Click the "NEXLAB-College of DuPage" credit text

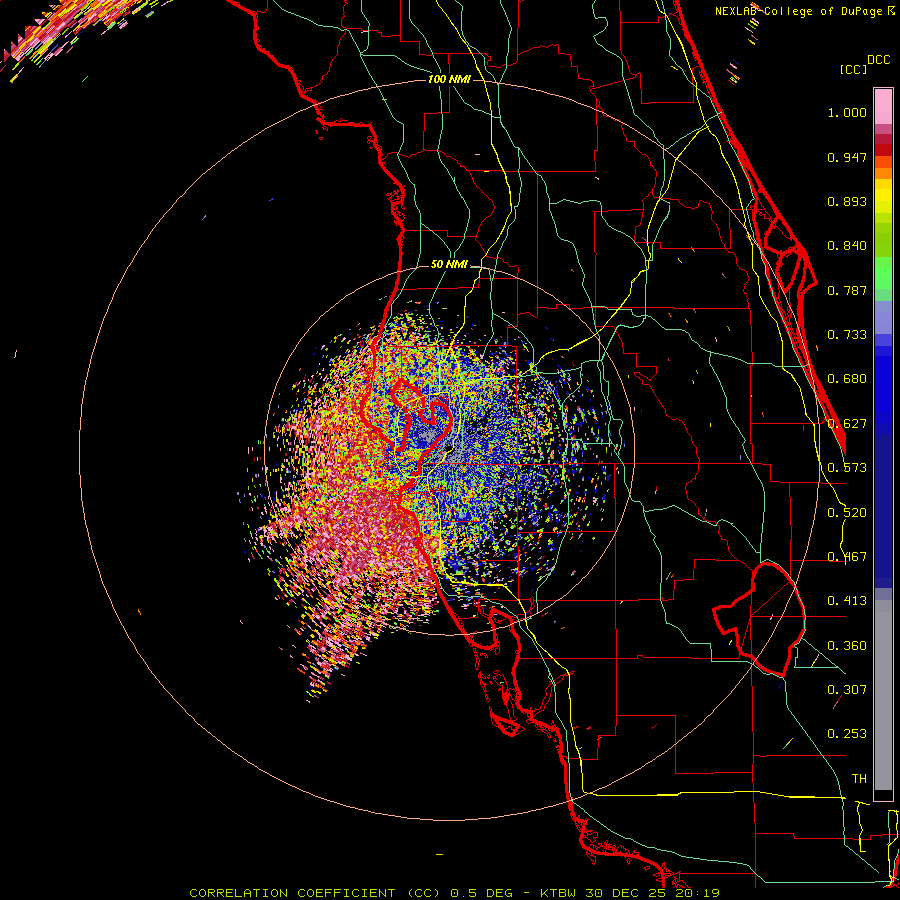pos(800,11)
